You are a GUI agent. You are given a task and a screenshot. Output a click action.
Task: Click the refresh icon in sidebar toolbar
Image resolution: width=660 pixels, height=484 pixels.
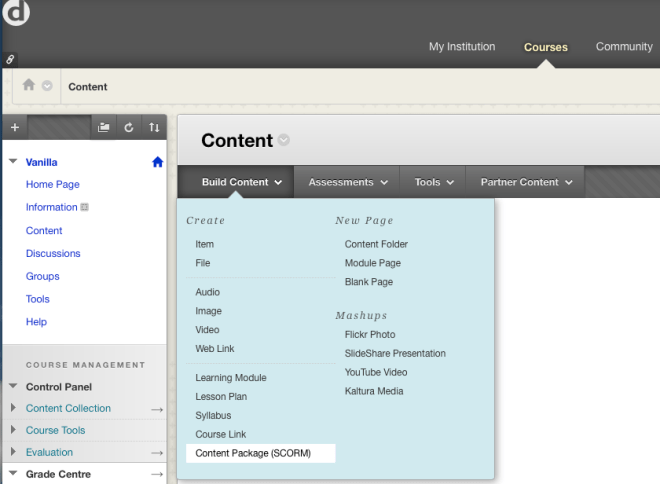coord(129,127)
